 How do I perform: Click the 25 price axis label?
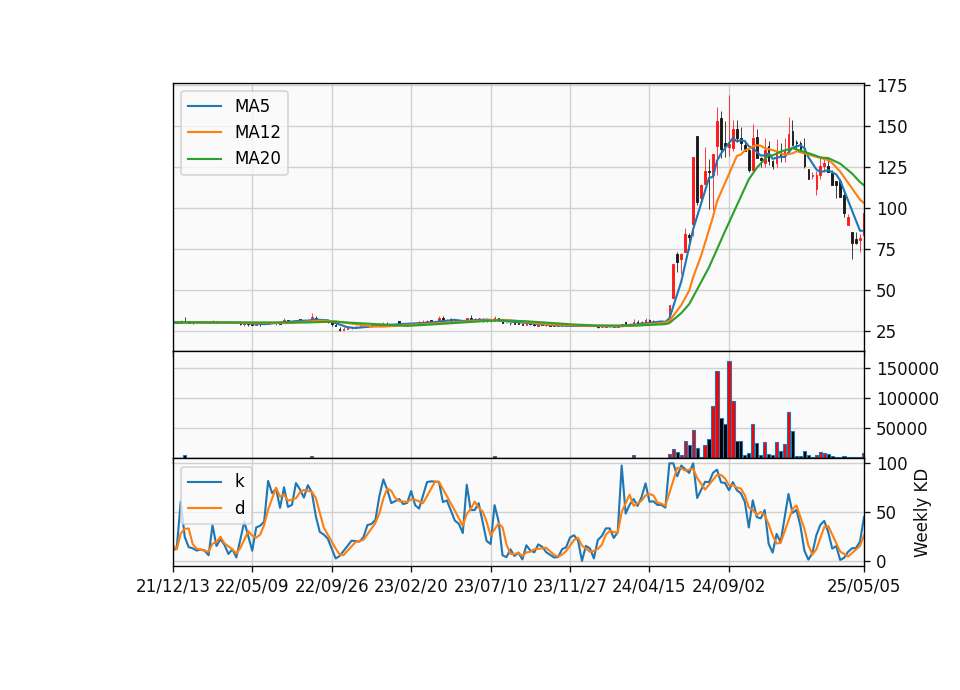tap(887, 332)
